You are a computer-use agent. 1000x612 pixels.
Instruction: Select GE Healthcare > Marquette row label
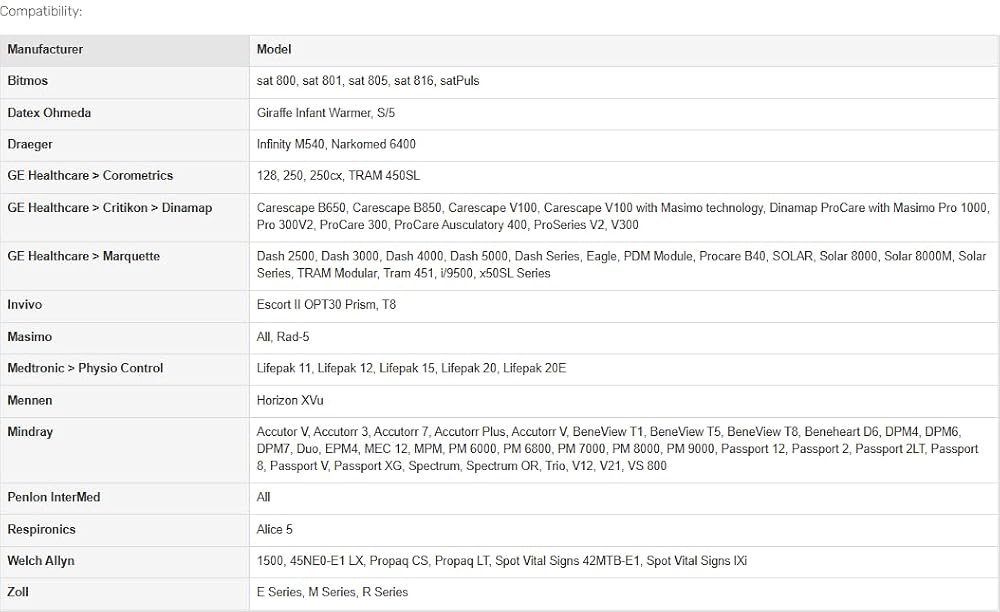[x=124, y=266]
